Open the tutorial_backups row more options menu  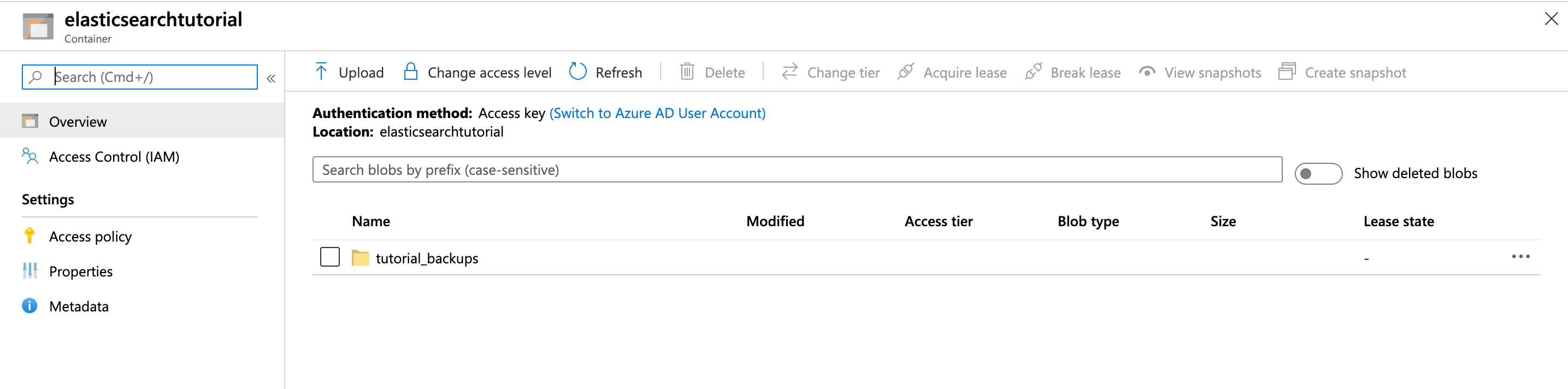tap(1520, 257)
